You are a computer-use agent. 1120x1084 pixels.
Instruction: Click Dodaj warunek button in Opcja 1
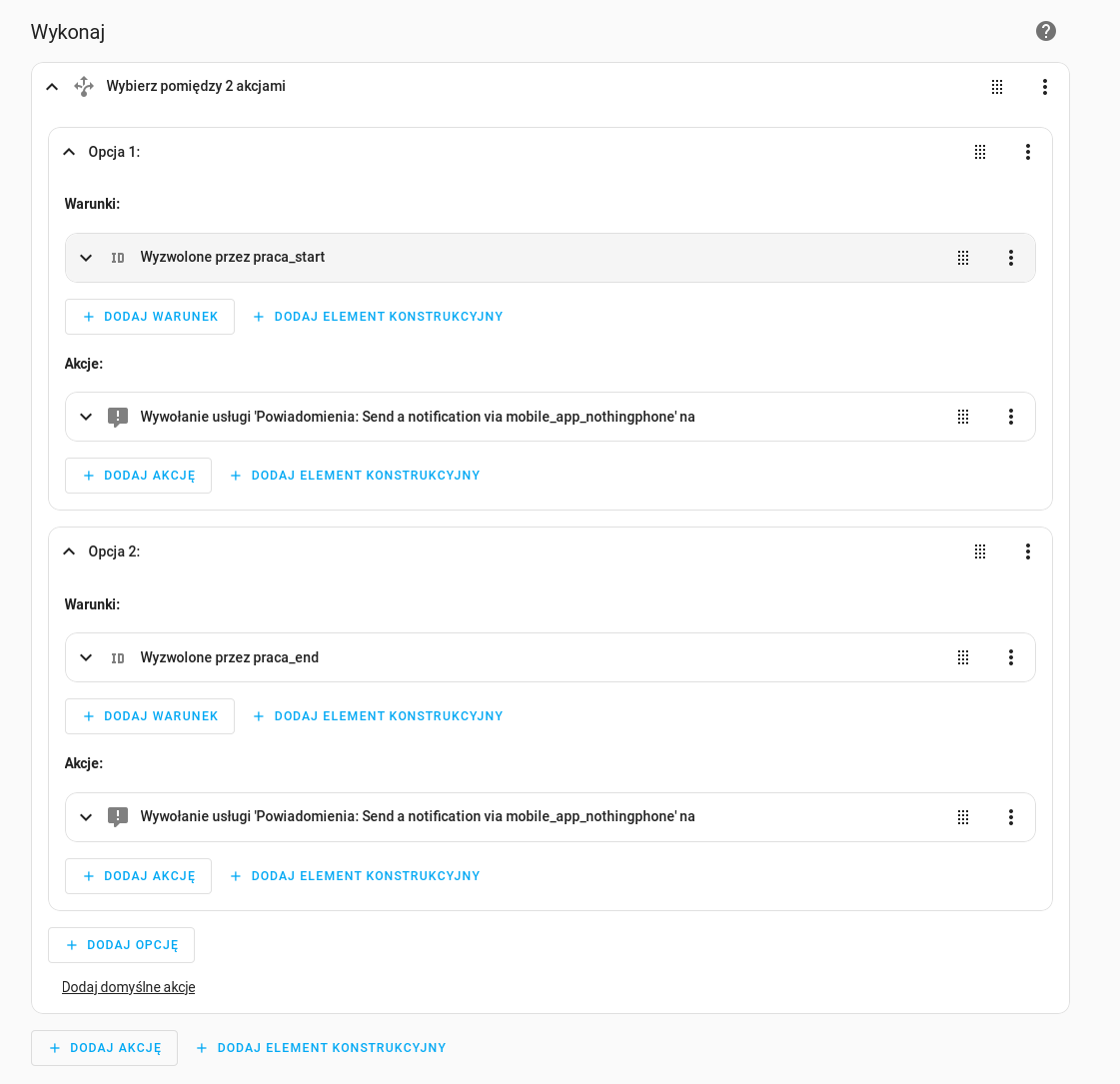pos(150,317)
